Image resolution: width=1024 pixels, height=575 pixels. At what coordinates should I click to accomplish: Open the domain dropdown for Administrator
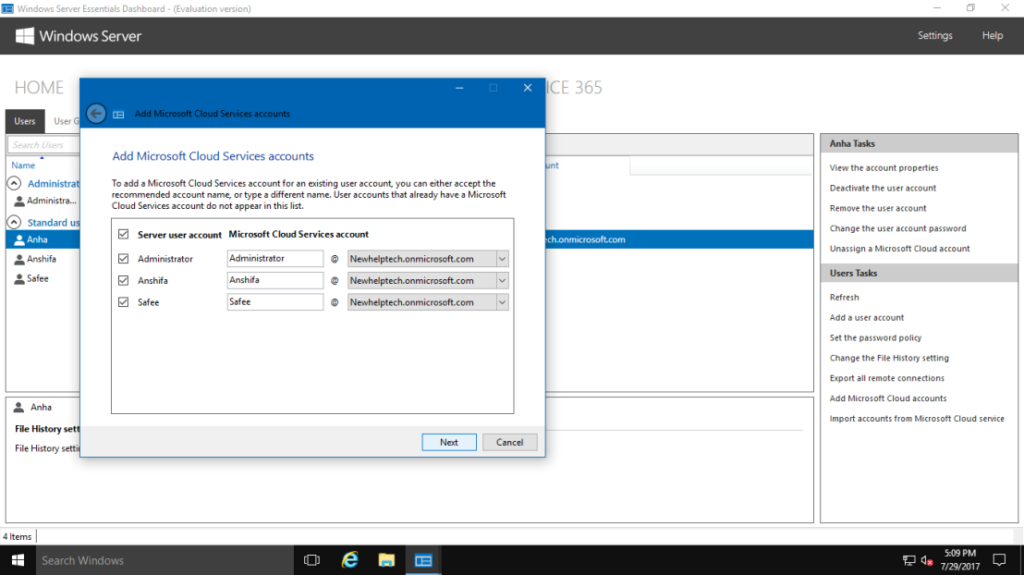tap(502, 259)
